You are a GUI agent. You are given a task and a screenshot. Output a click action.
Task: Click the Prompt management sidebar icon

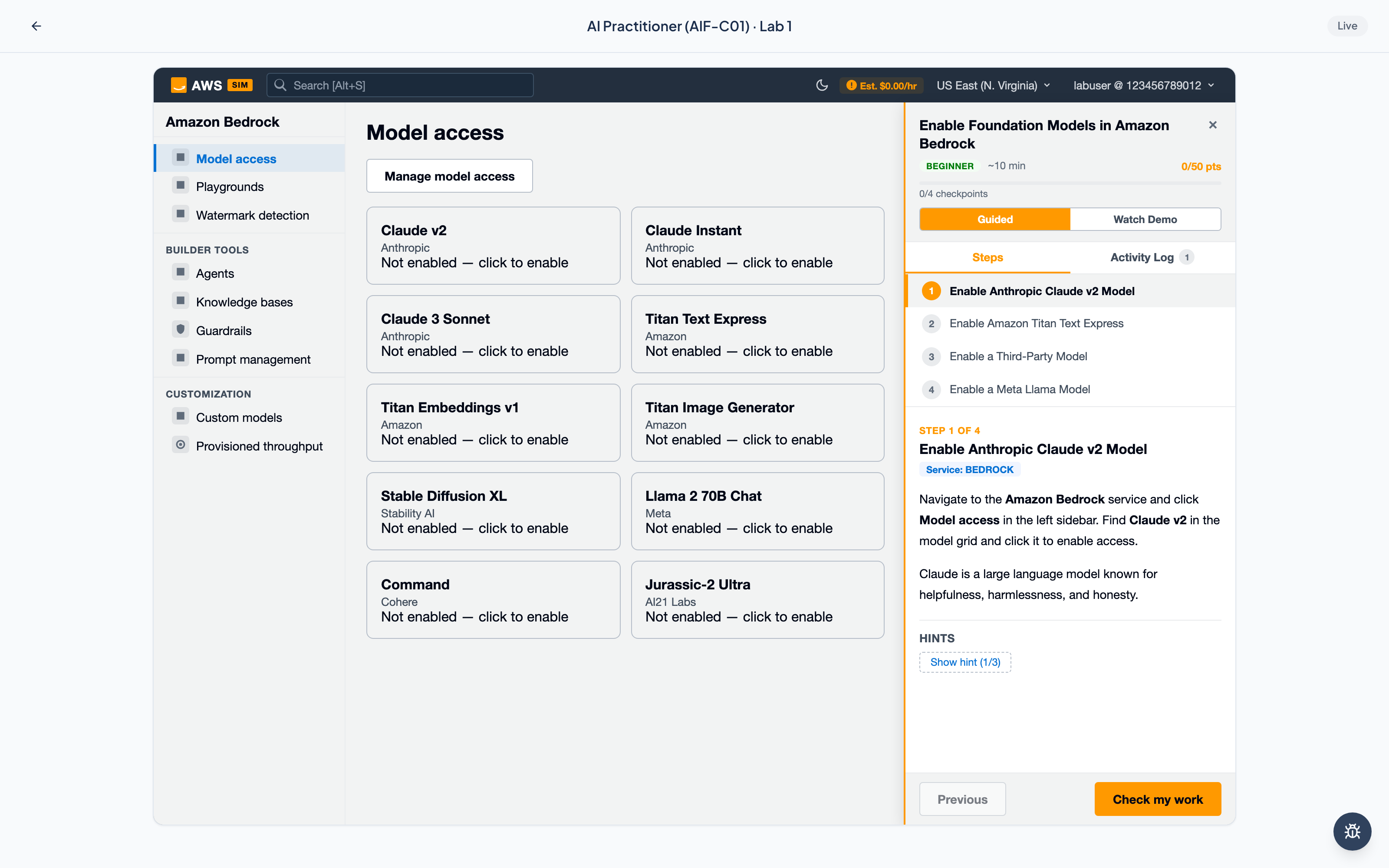(180, 358)
